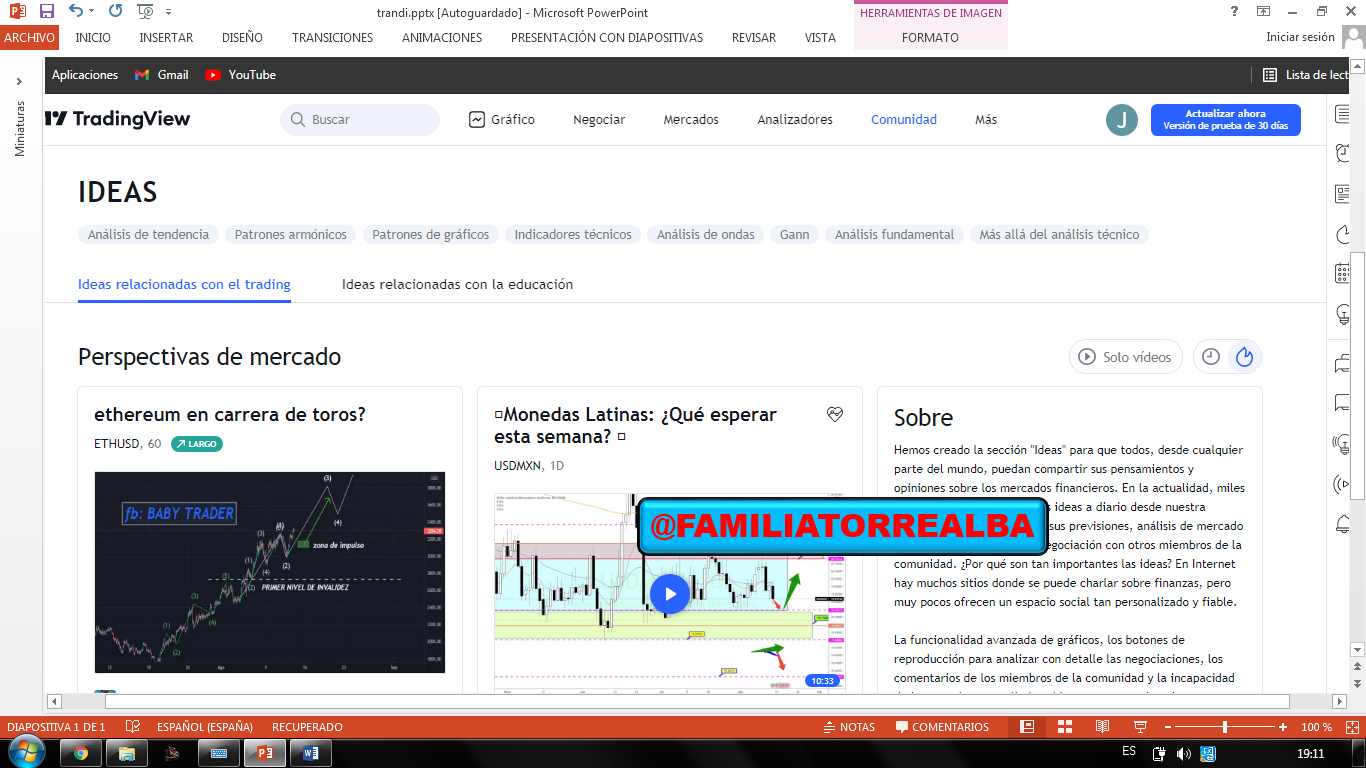The image size is (1366, 768).
Task: Open the ANIMACIONES ribbon tab
Action: [x=442, y=37]
